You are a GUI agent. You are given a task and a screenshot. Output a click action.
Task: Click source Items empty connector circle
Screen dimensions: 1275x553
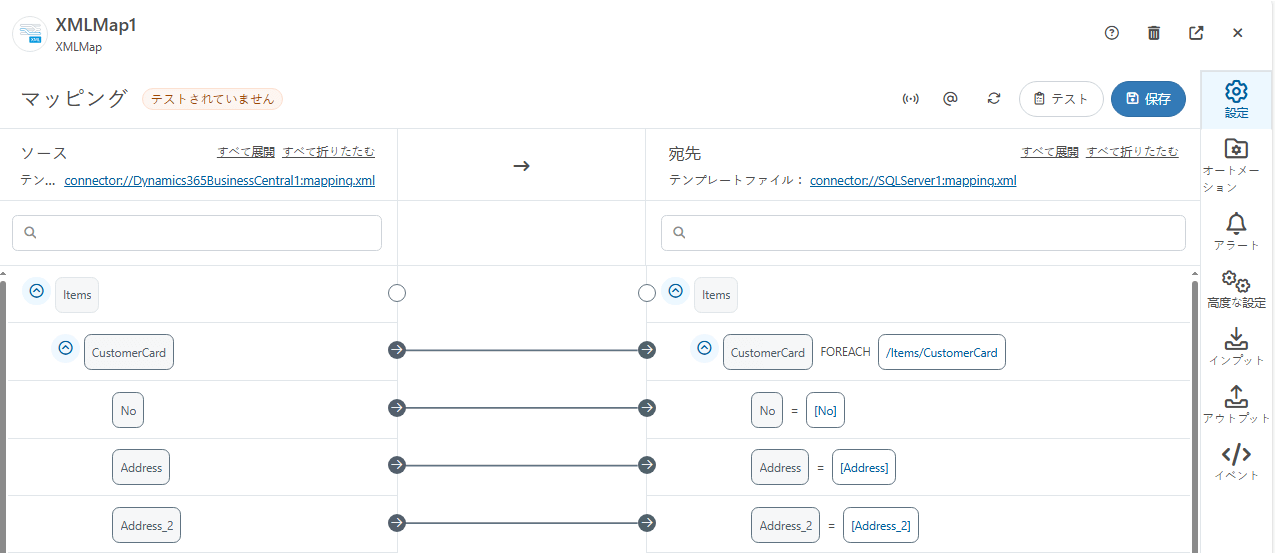tap(397, 293)
